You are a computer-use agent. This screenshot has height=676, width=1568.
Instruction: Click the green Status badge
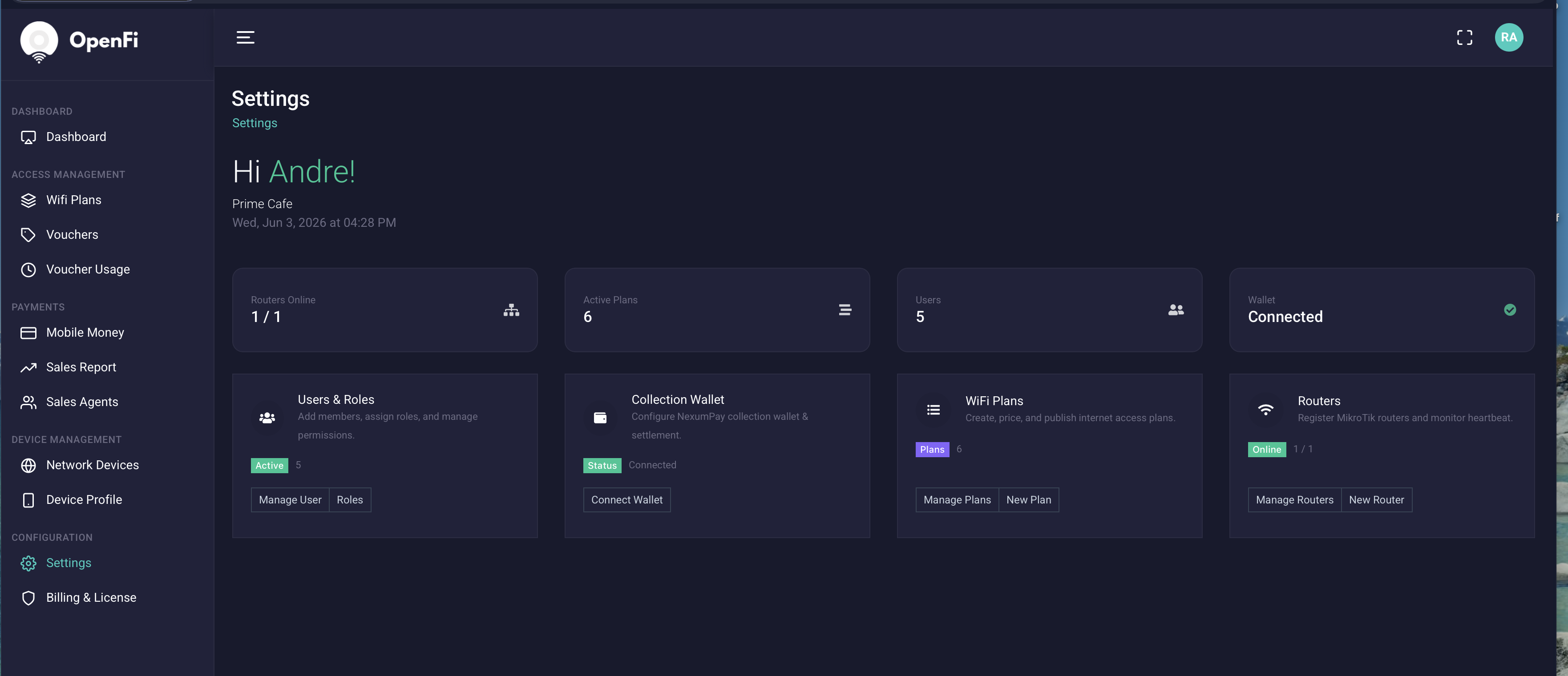click(x=602, y=466)
